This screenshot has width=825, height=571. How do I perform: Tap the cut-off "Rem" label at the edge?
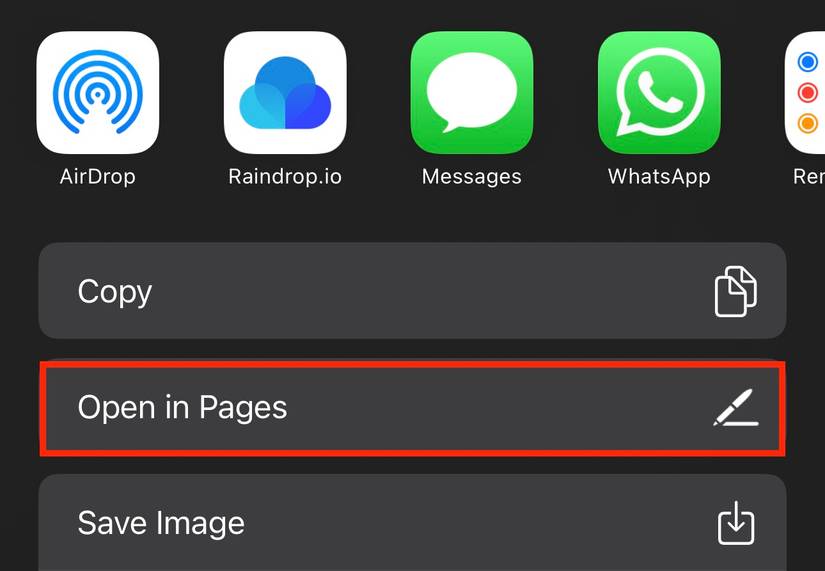point(809,177)
